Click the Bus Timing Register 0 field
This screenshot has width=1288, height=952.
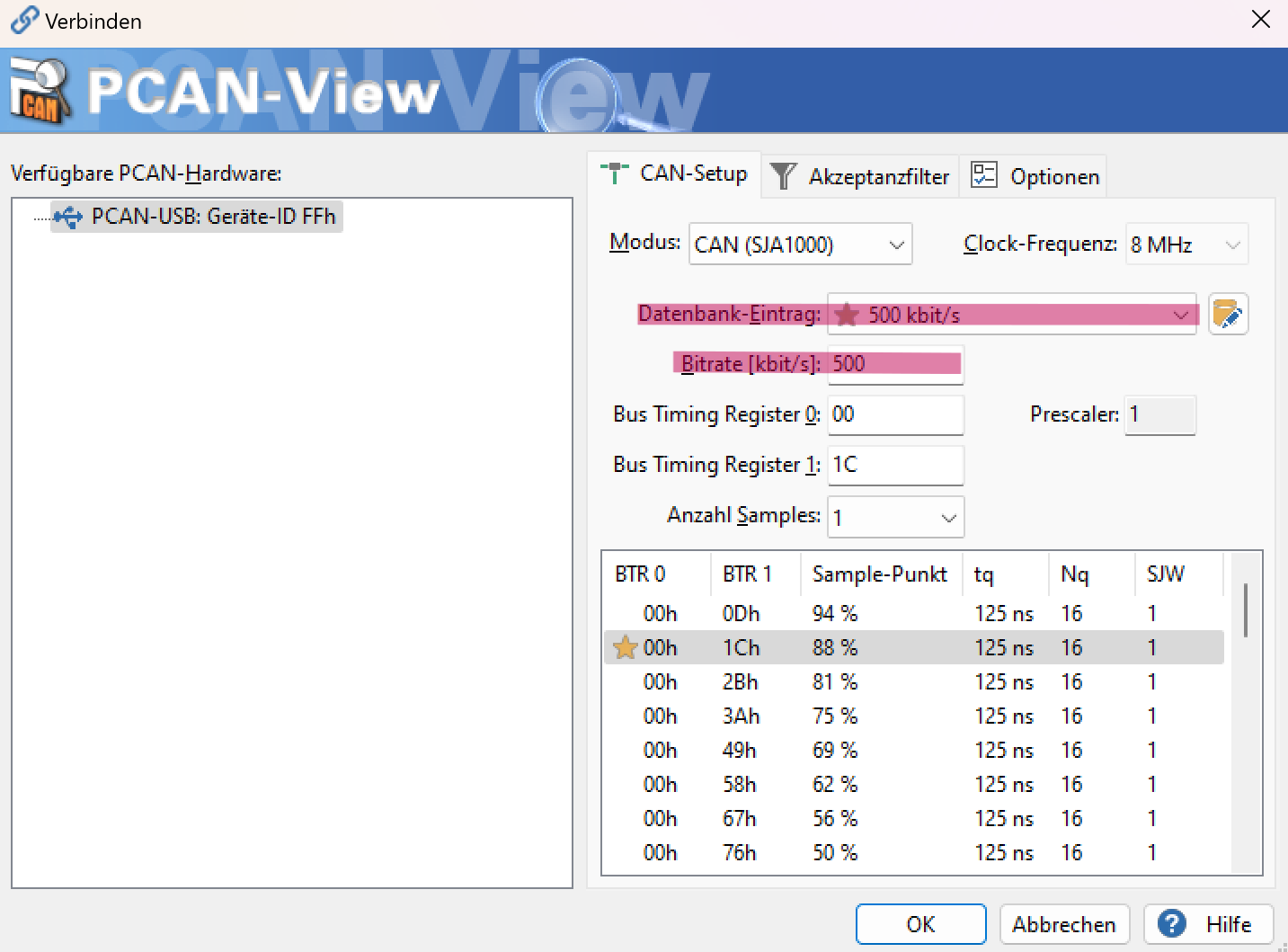[x=895, y=414]
